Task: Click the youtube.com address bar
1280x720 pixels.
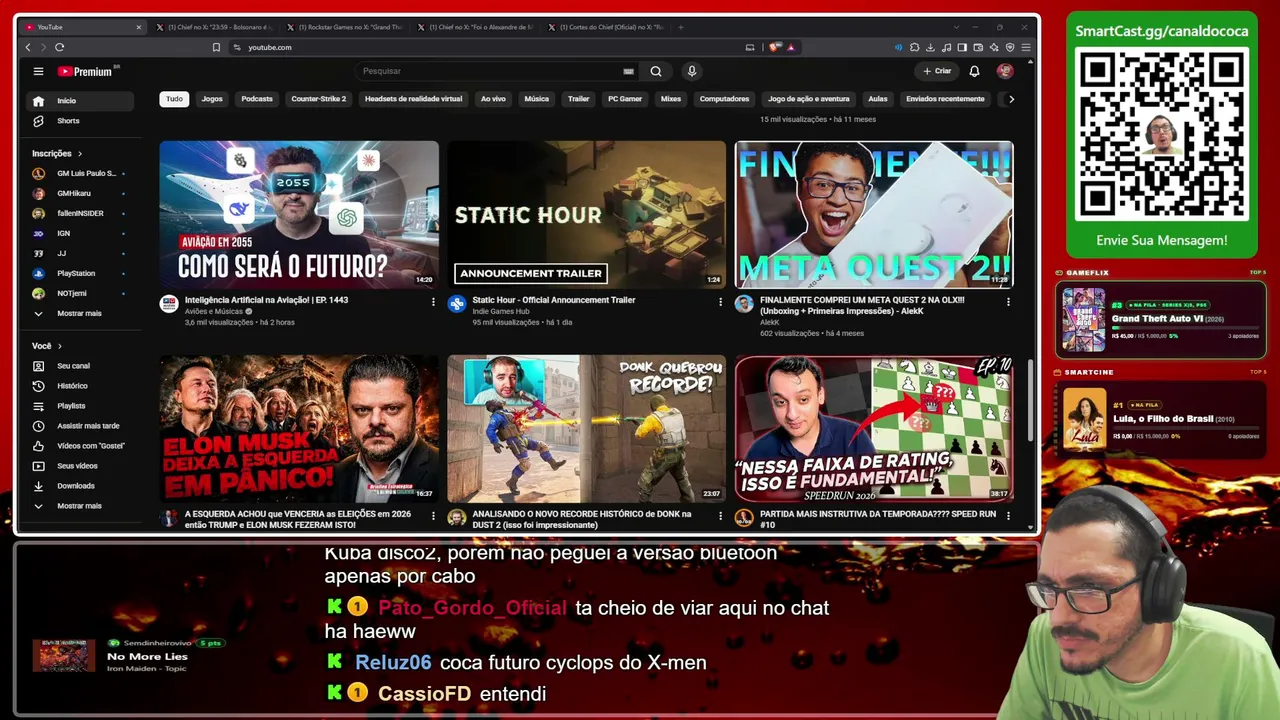Action: click(x=485, y=47)
